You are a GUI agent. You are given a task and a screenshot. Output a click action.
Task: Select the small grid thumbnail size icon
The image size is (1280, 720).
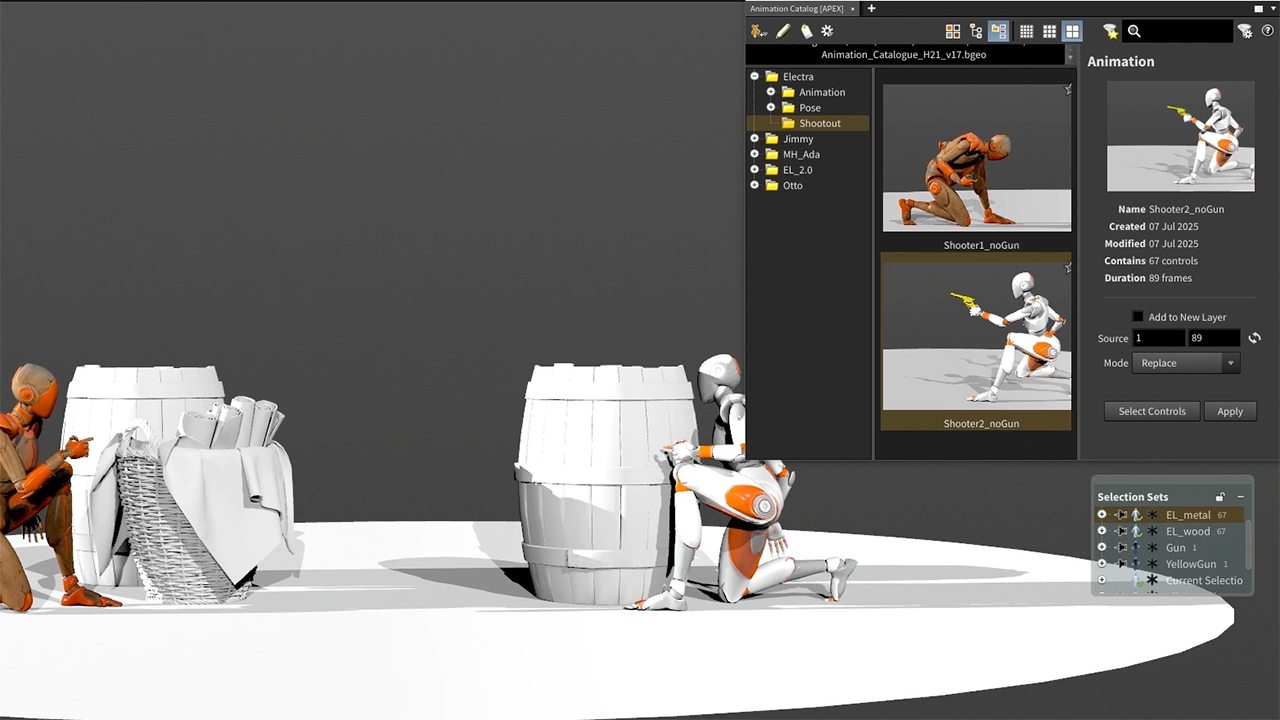point(1026,31)
